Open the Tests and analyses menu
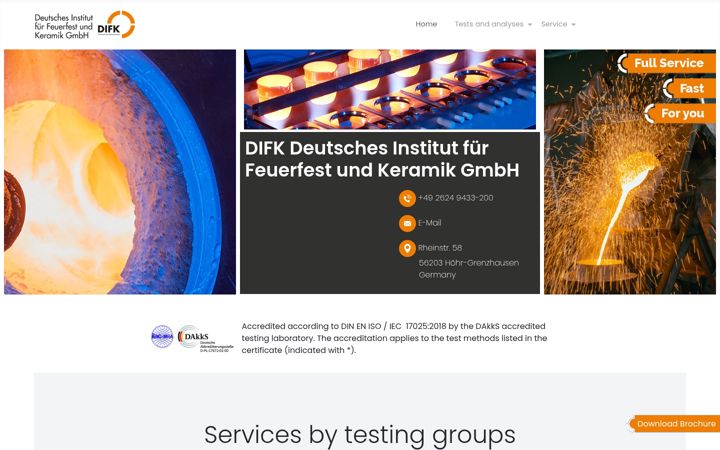 [x=489, y=24]
